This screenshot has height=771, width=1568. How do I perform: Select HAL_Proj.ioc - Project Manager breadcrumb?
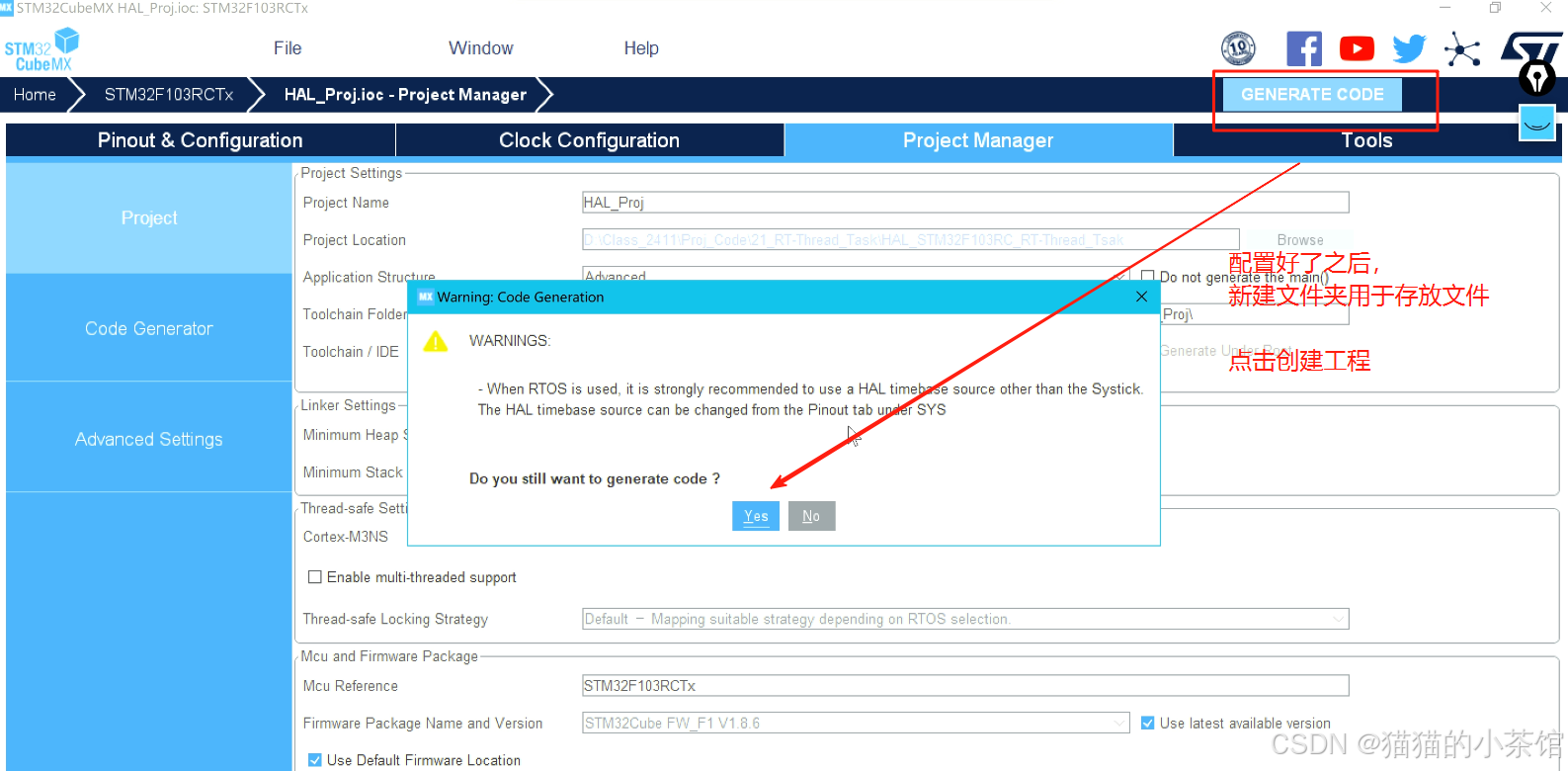tap(405, 95)
